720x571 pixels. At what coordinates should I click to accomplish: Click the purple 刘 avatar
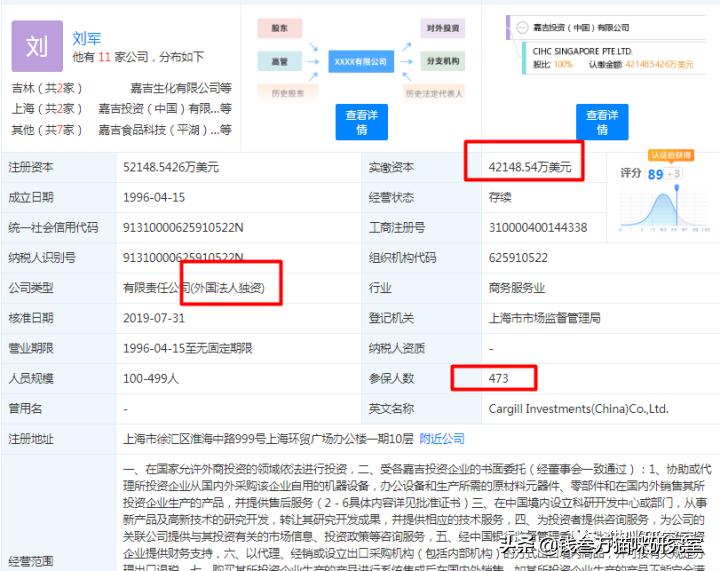tap(37, 46)
